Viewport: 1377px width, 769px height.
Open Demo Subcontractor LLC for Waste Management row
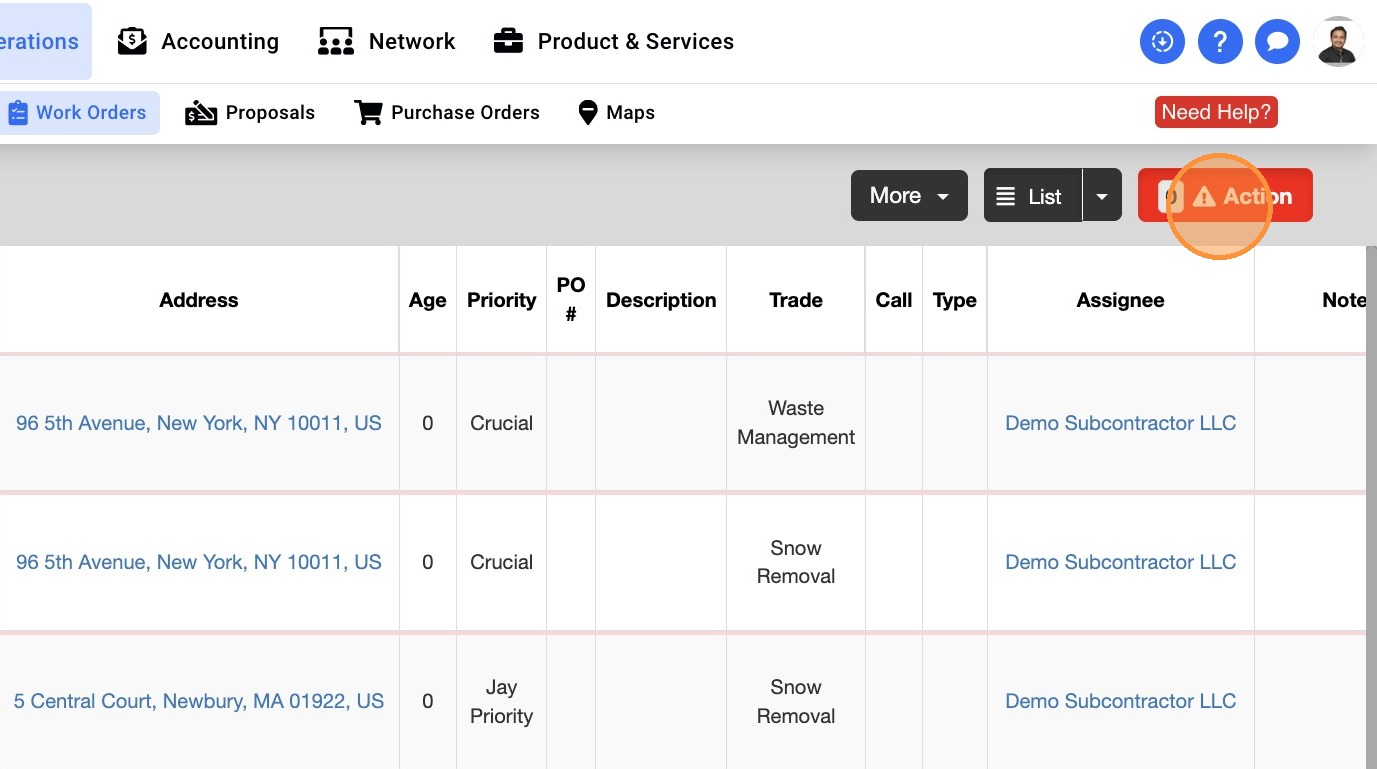[1120, 423]
